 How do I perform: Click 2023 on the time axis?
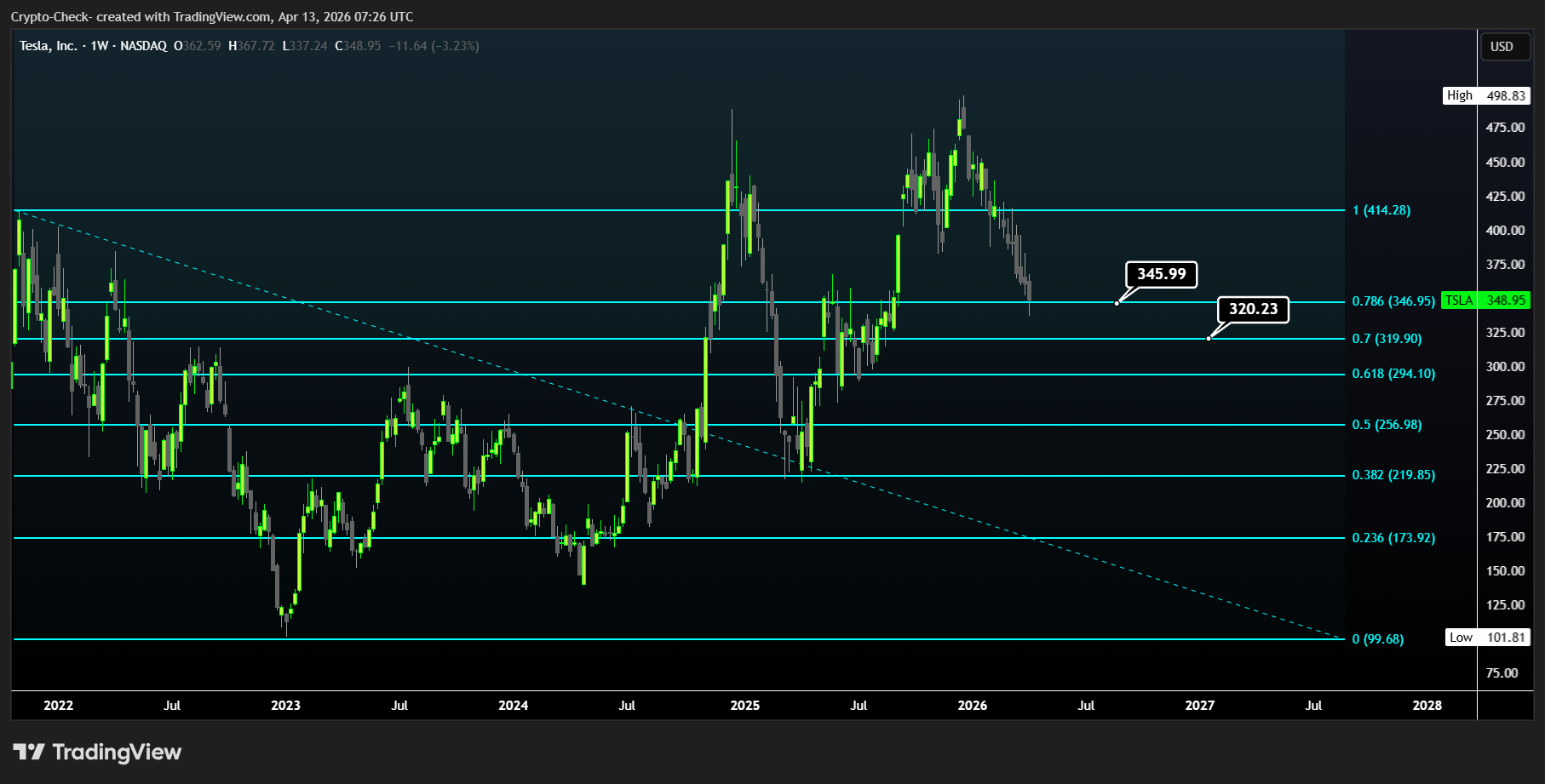click(x=286, y=706)
